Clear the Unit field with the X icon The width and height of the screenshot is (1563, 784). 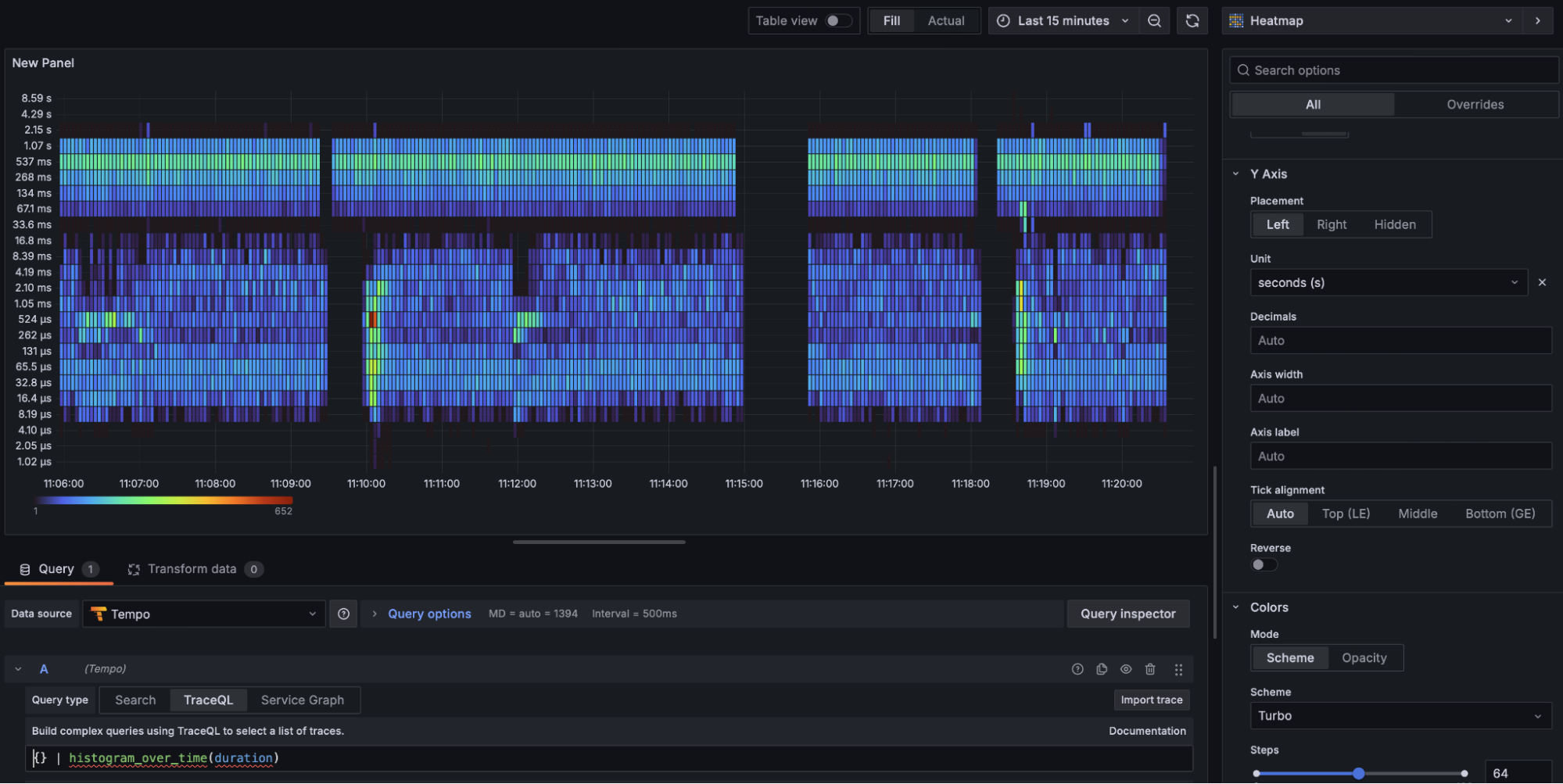click(1542, 282)
